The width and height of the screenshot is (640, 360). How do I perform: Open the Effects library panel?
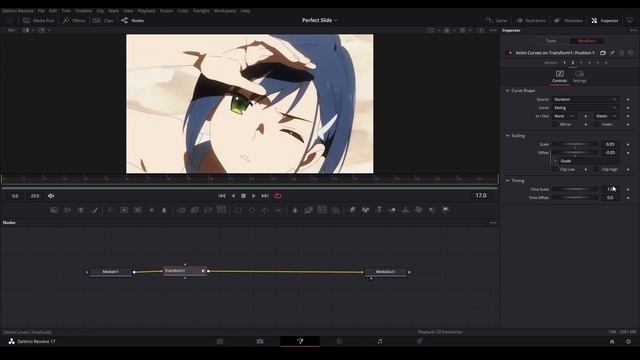point(74,20)
